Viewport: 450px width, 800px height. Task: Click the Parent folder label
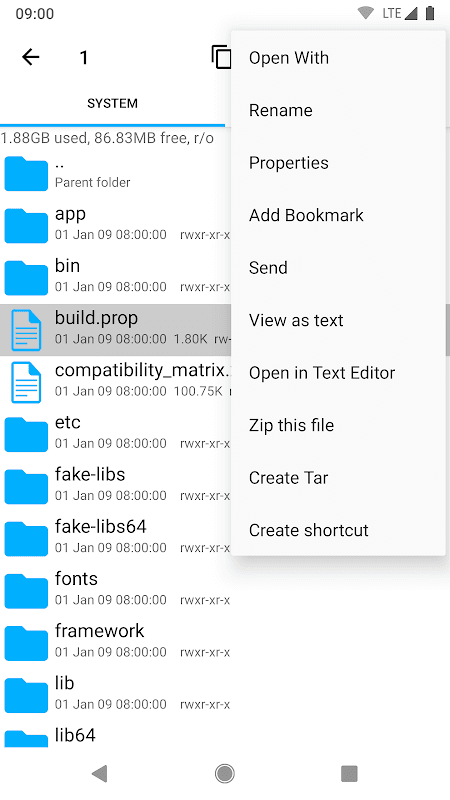click(92, 183)
